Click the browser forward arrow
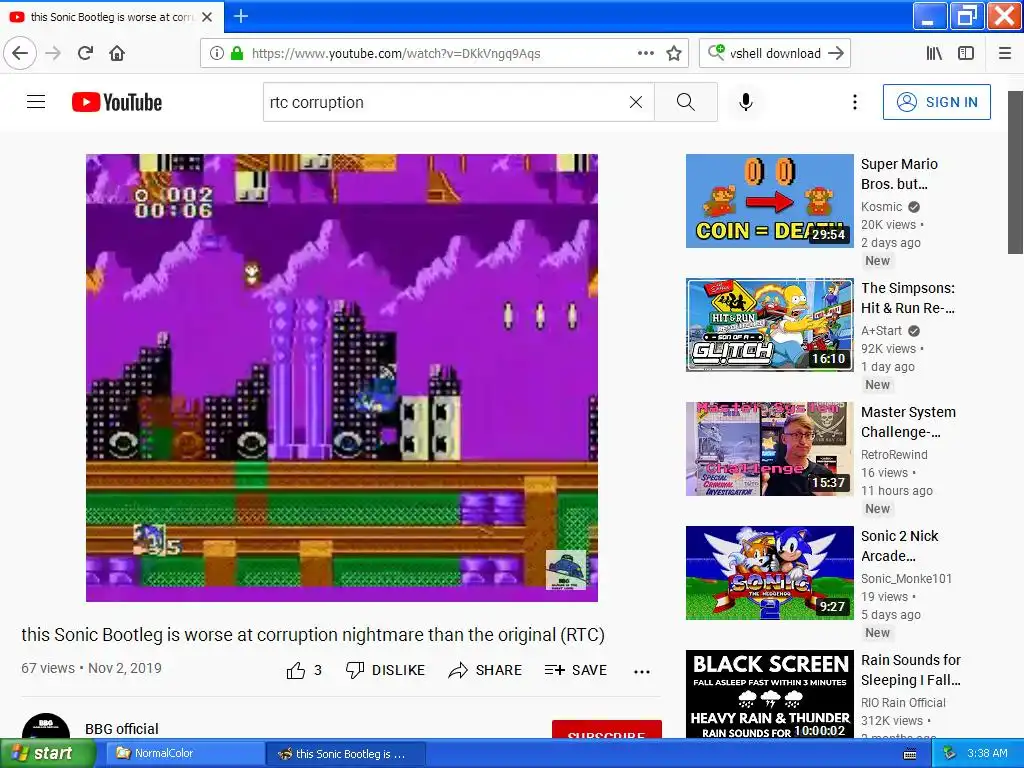This screenshot has height=768, width=1024. (x=53, y=53)
